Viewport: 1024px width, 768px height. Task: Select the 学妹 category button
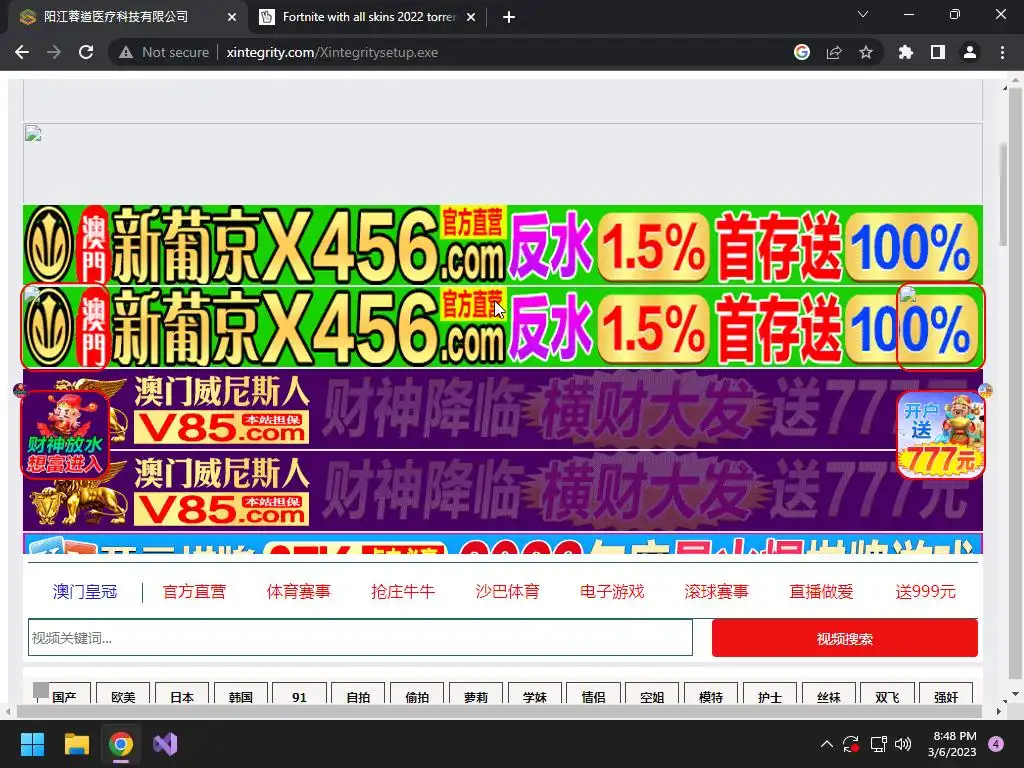pos(534,694)
